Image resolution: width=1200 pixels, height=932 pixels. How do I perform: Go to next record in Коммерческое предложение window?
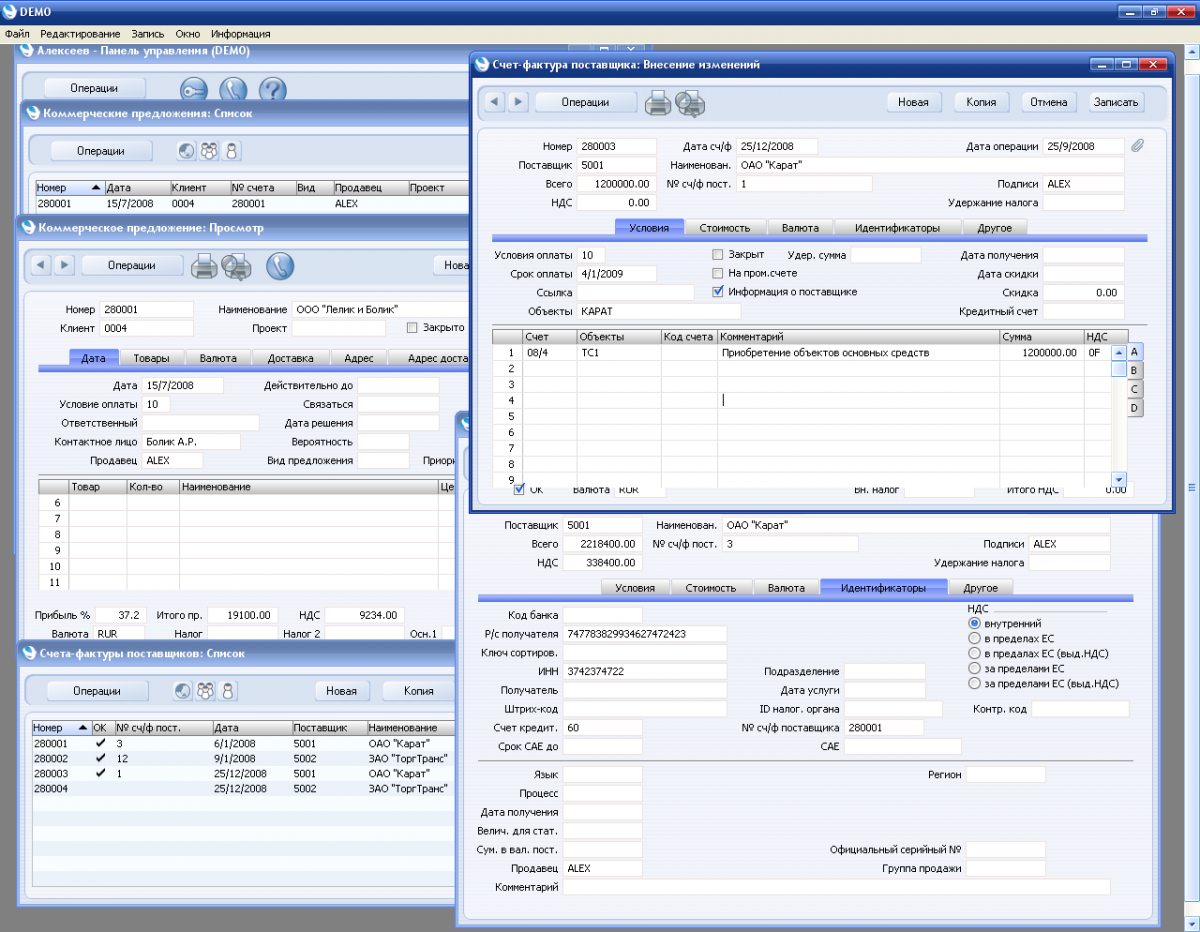point(64,265)
